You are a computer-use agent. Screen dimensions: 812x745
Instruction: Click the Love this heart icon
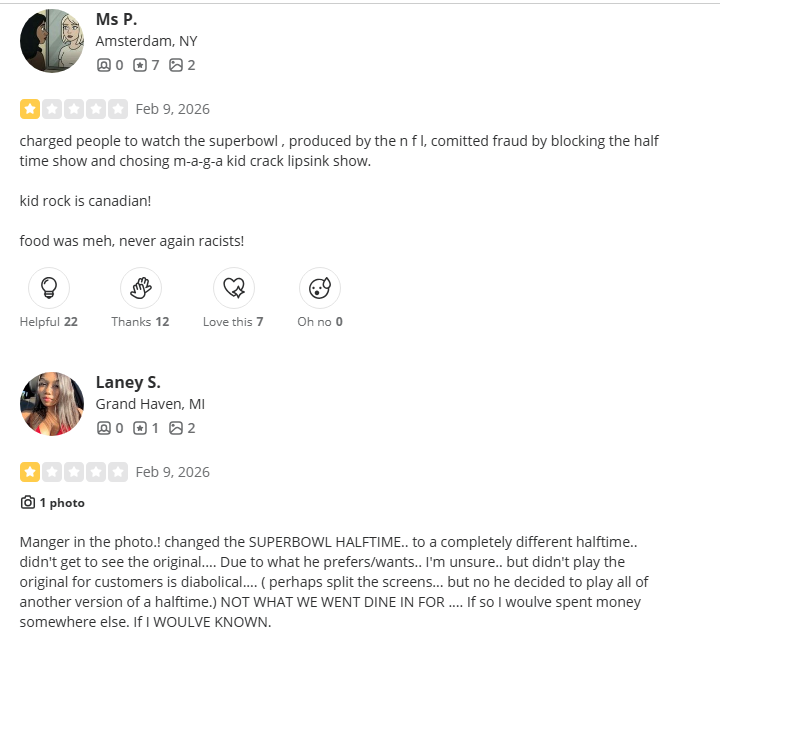[234, 288]
